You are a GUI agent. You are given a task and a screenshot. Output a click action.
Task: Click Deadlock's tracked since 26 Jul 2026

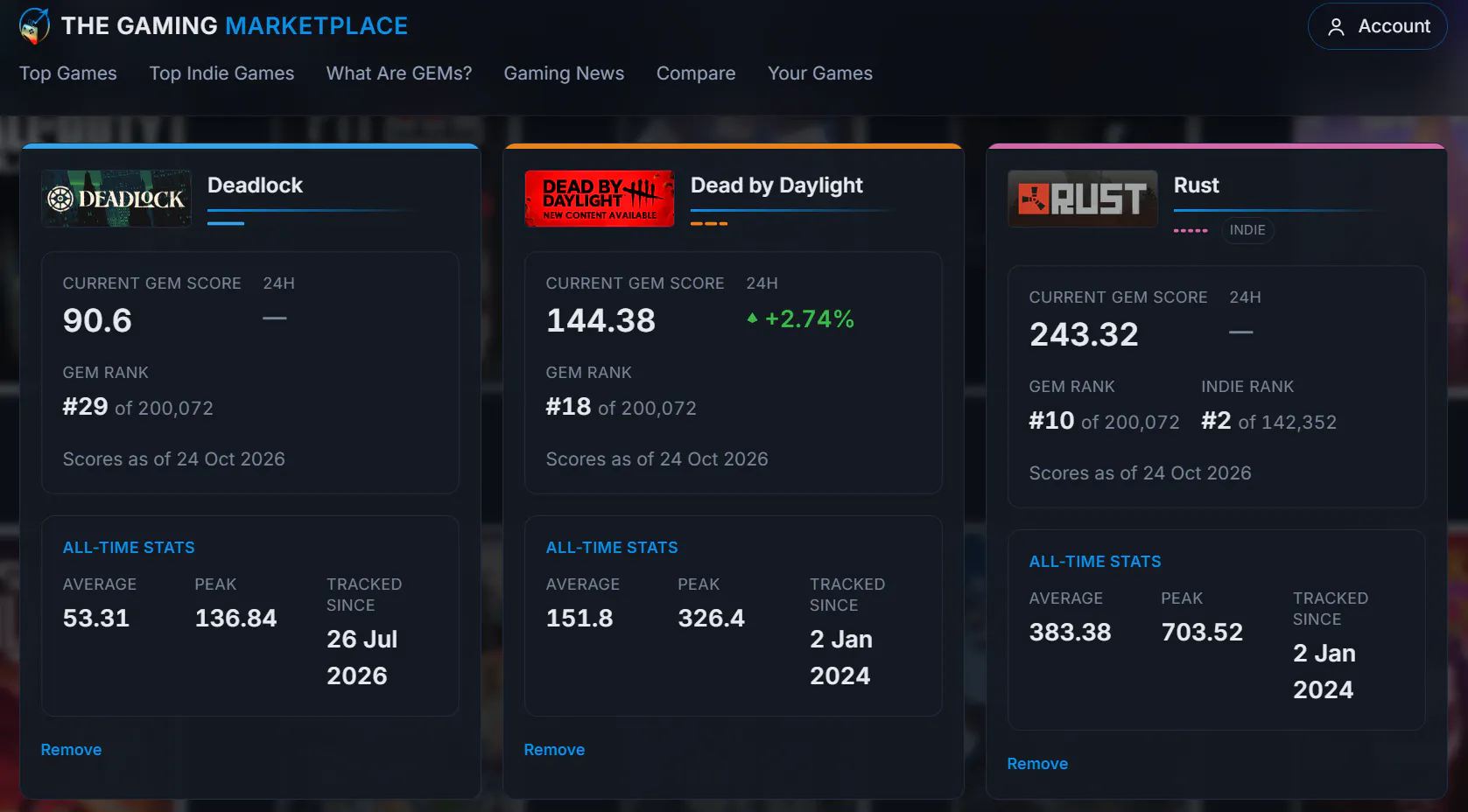[362, 657]
